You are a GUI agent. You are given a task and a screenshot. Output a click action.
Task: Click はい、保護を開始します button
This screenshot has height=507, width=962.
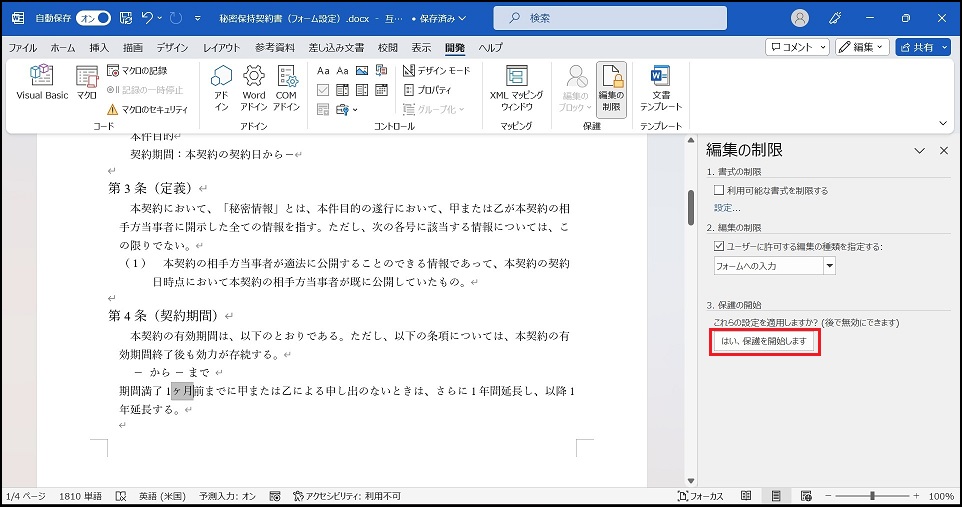(764, 341)
